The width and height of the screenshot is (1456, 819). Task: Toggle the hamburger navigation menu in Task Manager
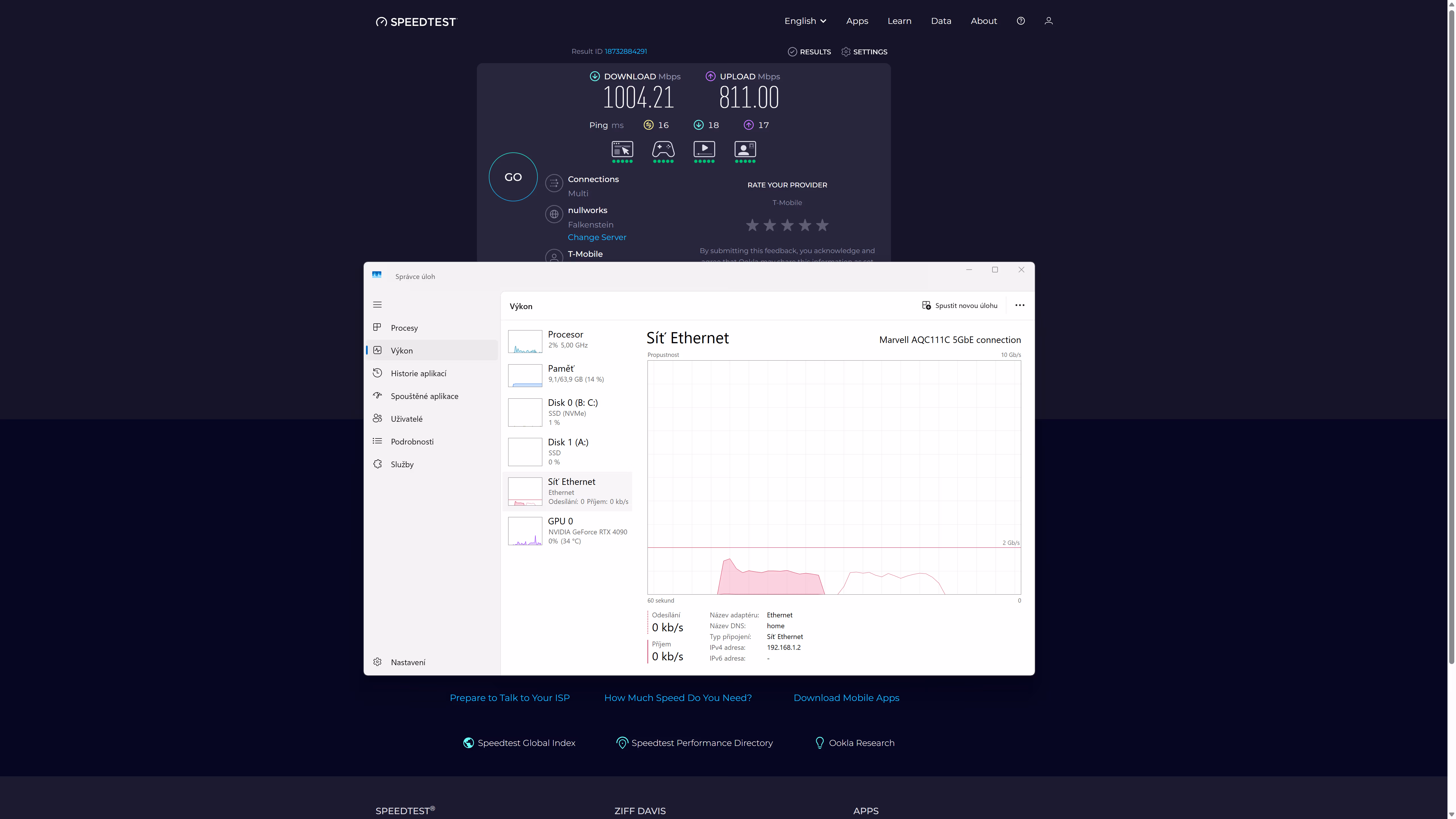click(378, 305)
